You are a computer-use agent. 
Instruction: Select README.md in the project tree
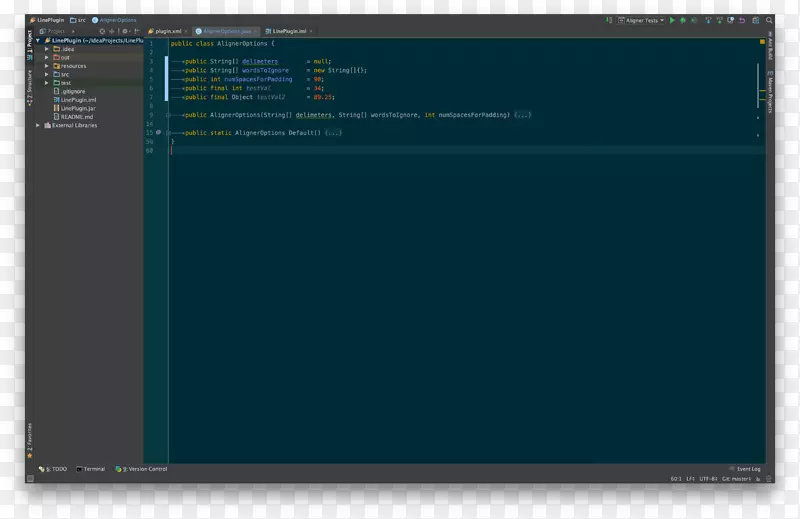point(76,117)
